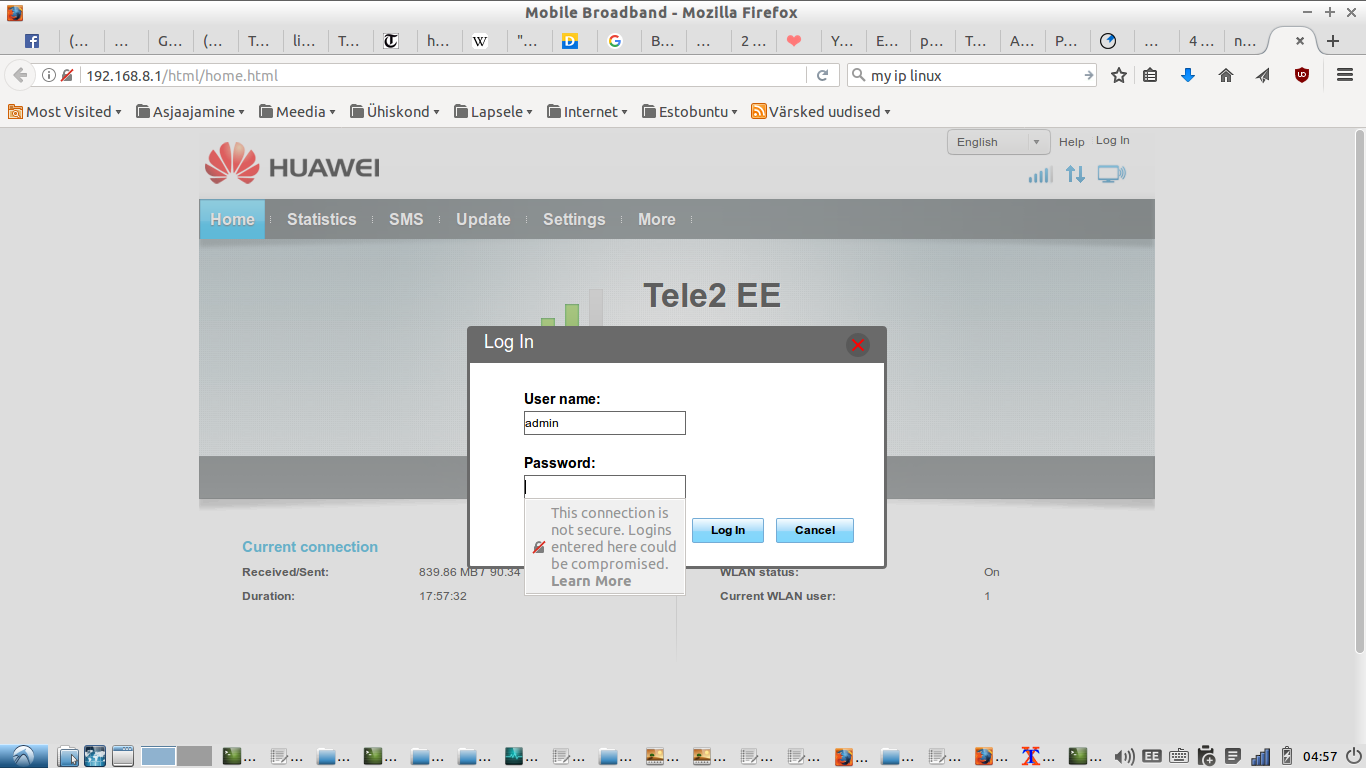Image resolution: width=1366 pixels, height=768 pixels.
Task: Click the network signal tray icon
Action: (1261, 756)
